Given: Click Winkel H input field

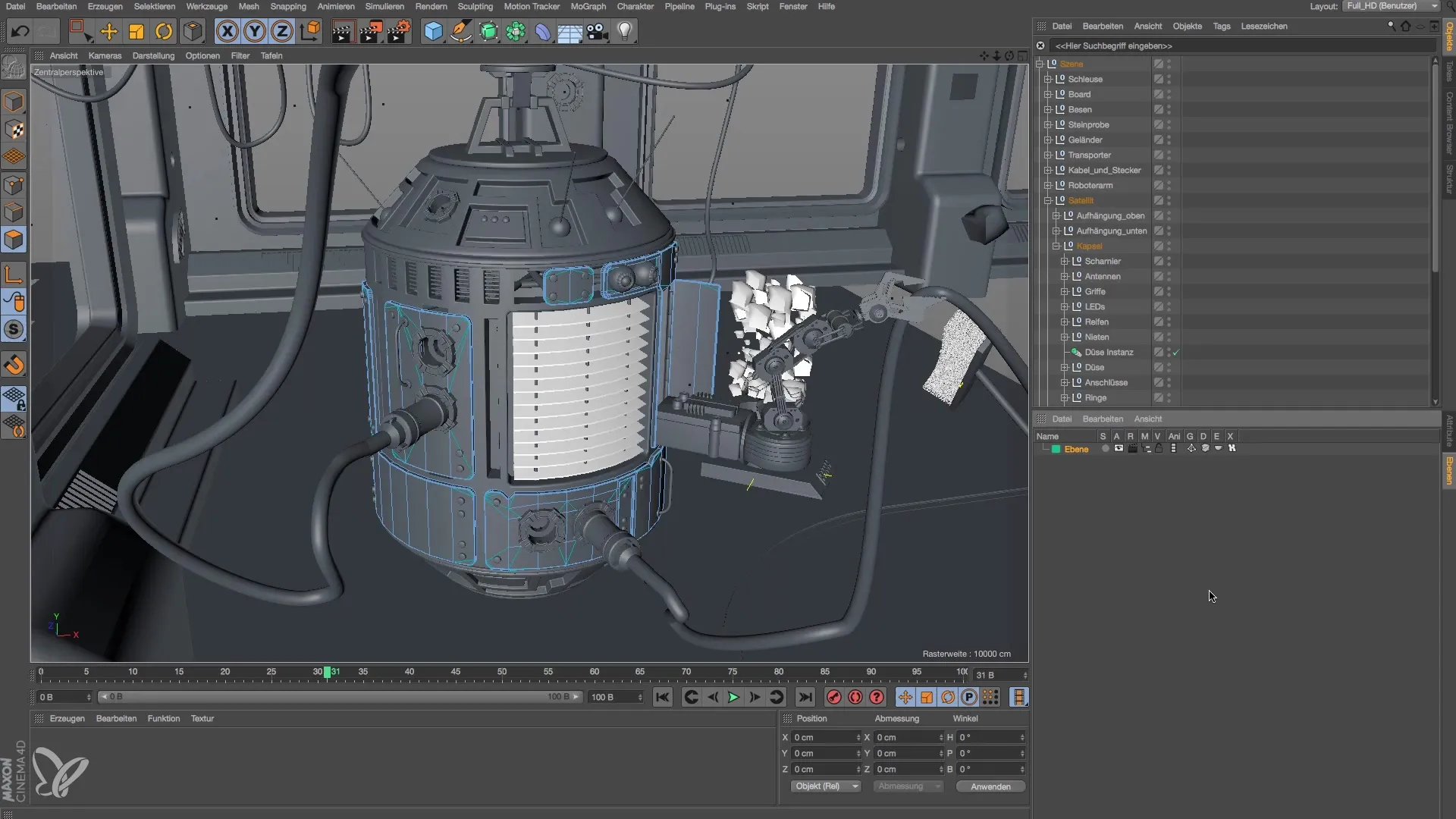Looking at the screenshot, I should point(991,737).
